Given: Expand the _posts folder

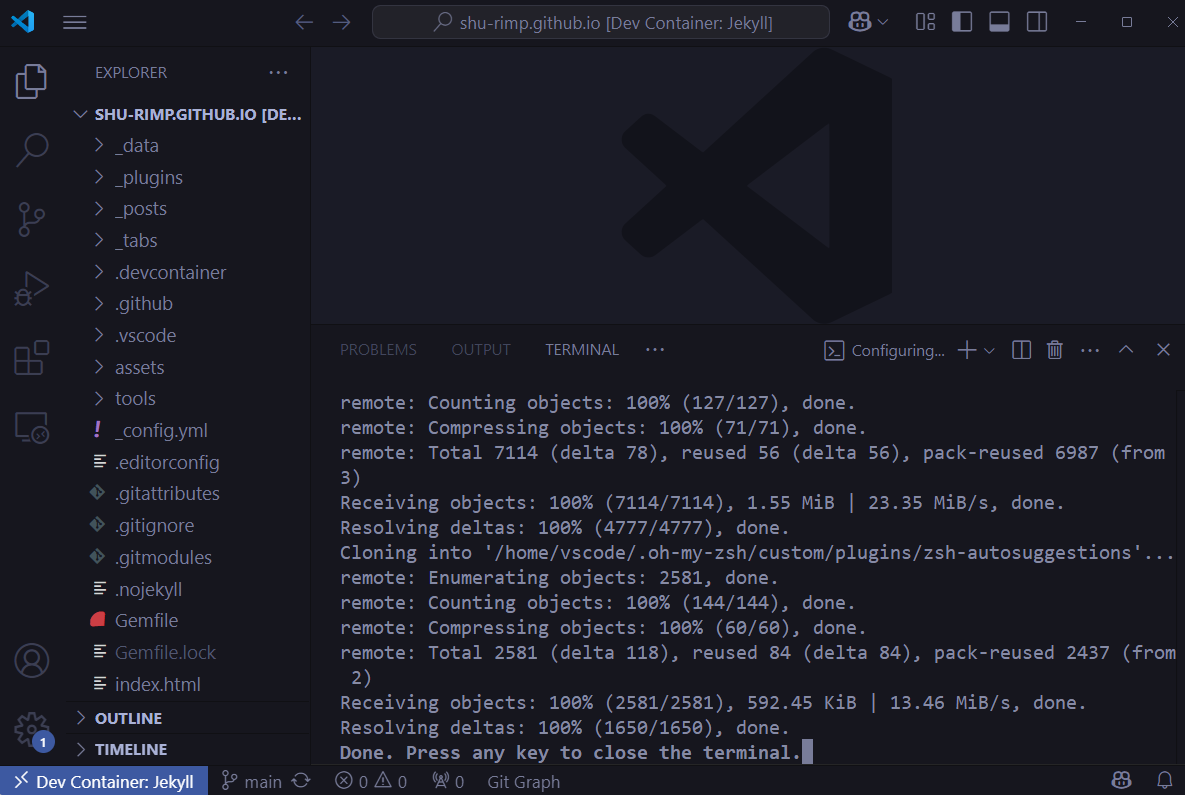Looking at the screenshot, I should click(189, 209).
